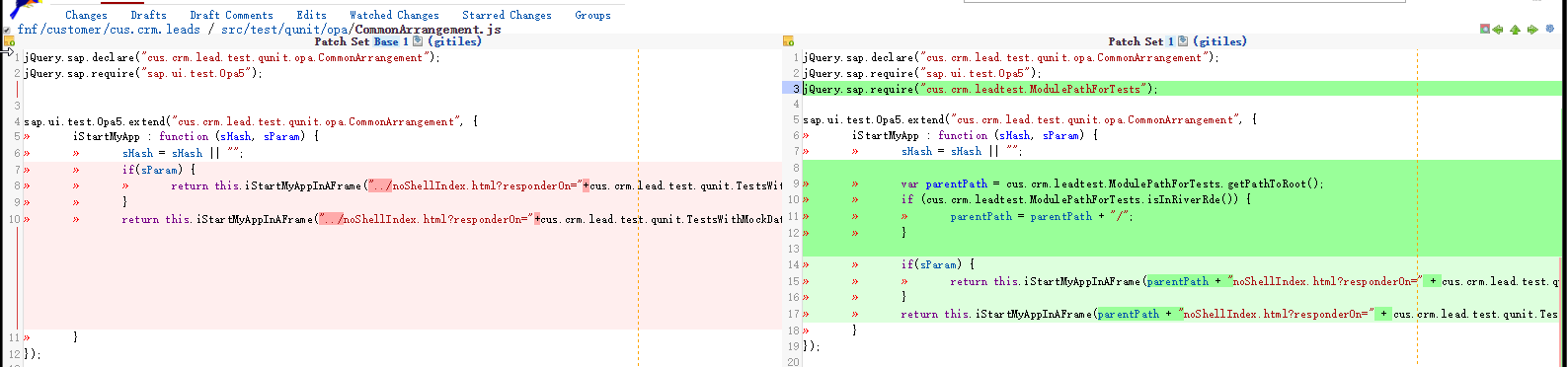Click right pane 'sHash = sHash || ""' line
The width and height of the screenshot is (1568, 367).
tap(962, 151)
